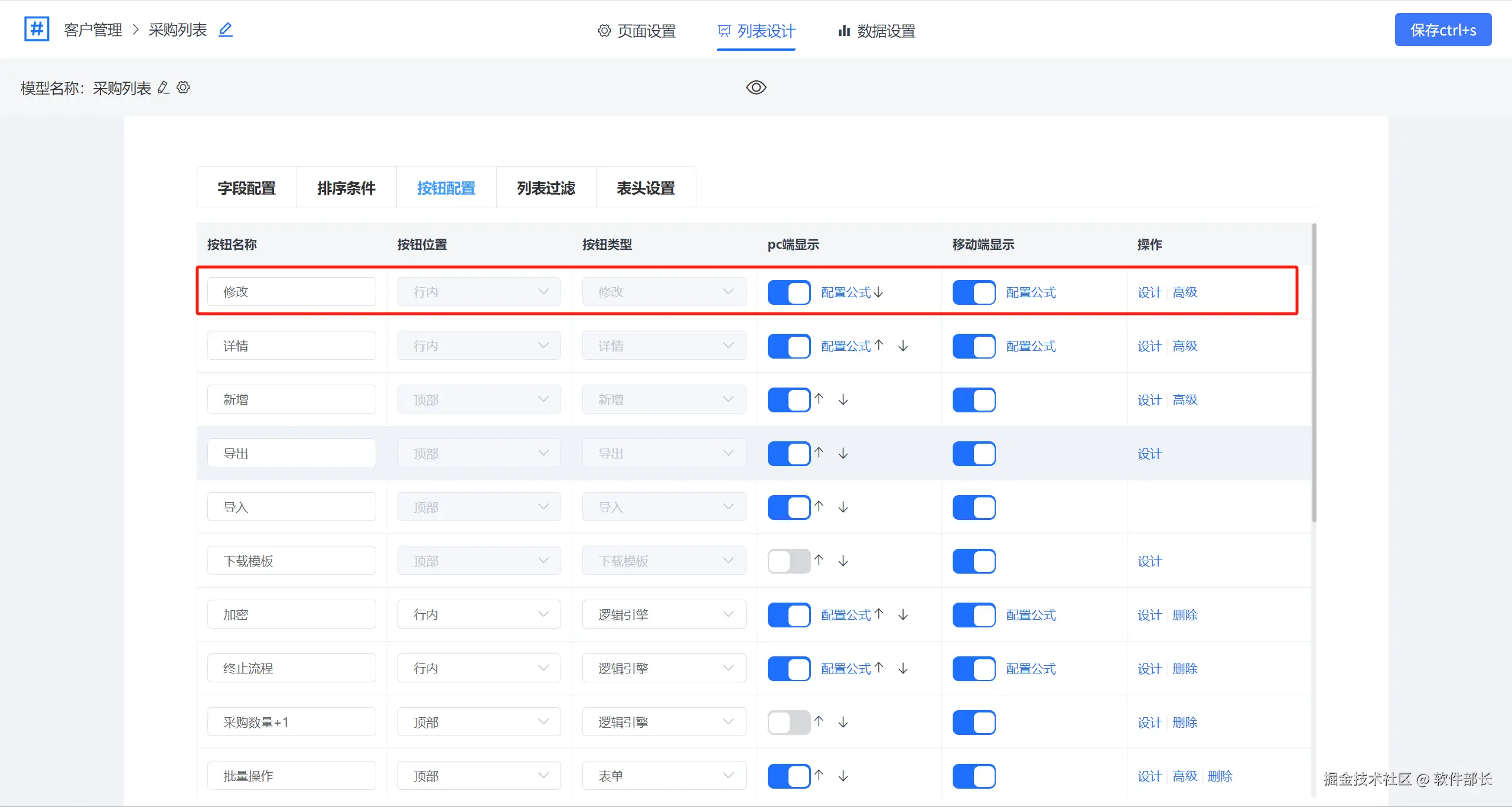This screenshot has width=1512, height=807.
Task: Enable pc display toggle for 下载模板
Action: coord(788,561)
